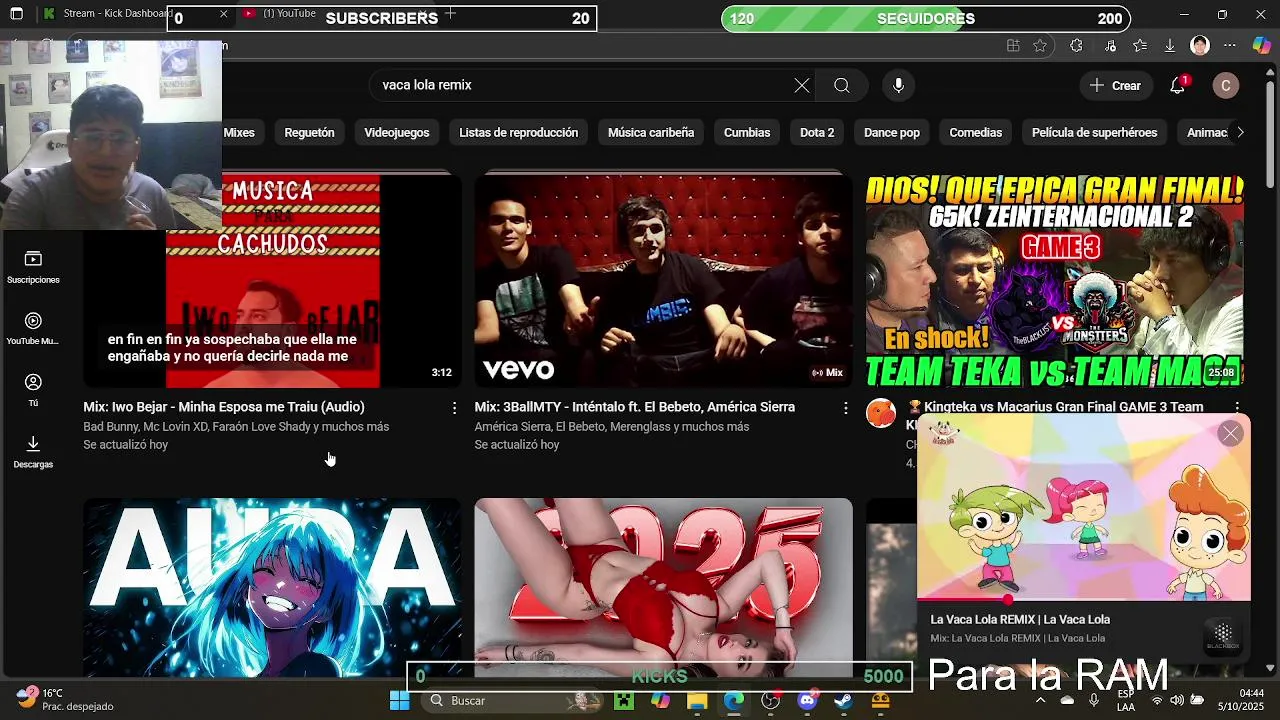Open the browser profile picture
The height and width of the screenshot is (720, 1280).
[1200, 45]
